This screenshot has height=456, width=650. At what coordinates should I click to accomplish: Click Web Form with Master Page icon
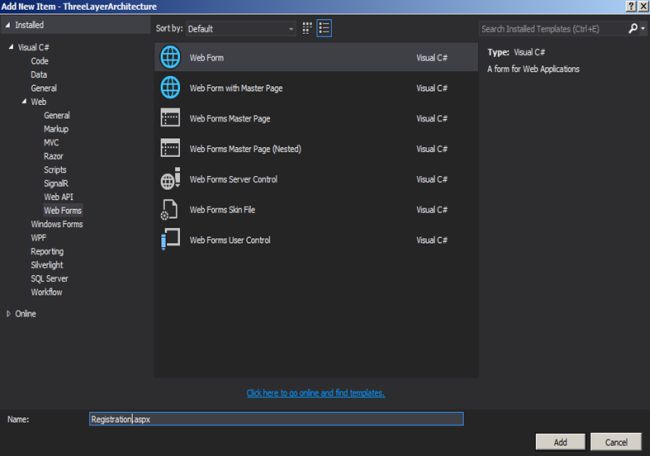click(170, 87)
